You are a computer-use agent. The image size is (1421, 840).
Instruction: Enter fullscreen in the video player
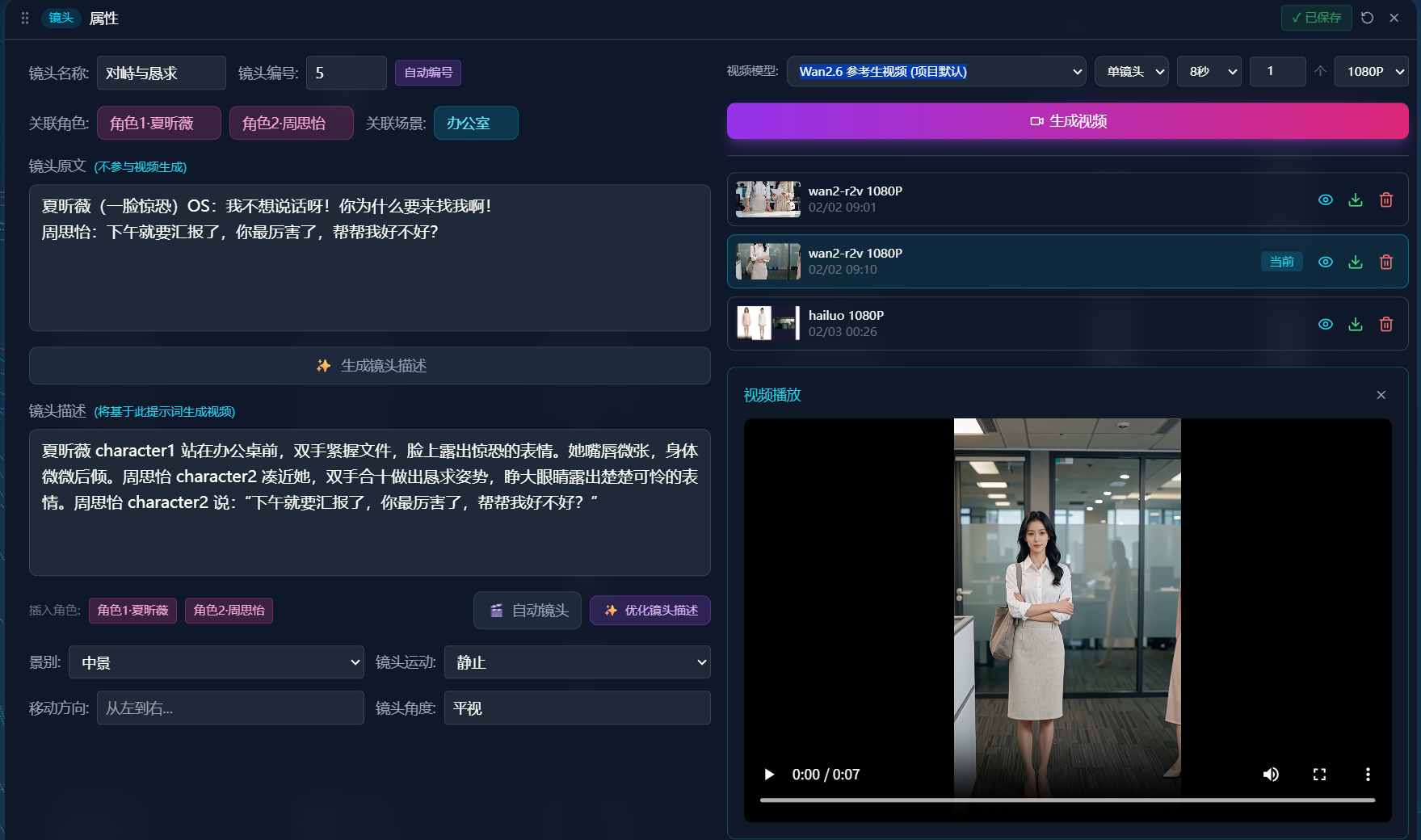click(x=1319, y=775)
